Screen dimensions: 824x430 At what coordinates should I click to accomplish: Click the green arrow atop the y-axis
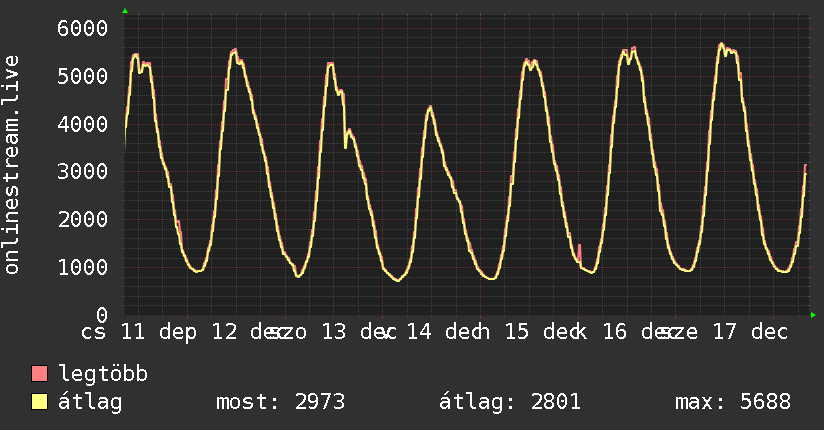click(x=125, y=11)
